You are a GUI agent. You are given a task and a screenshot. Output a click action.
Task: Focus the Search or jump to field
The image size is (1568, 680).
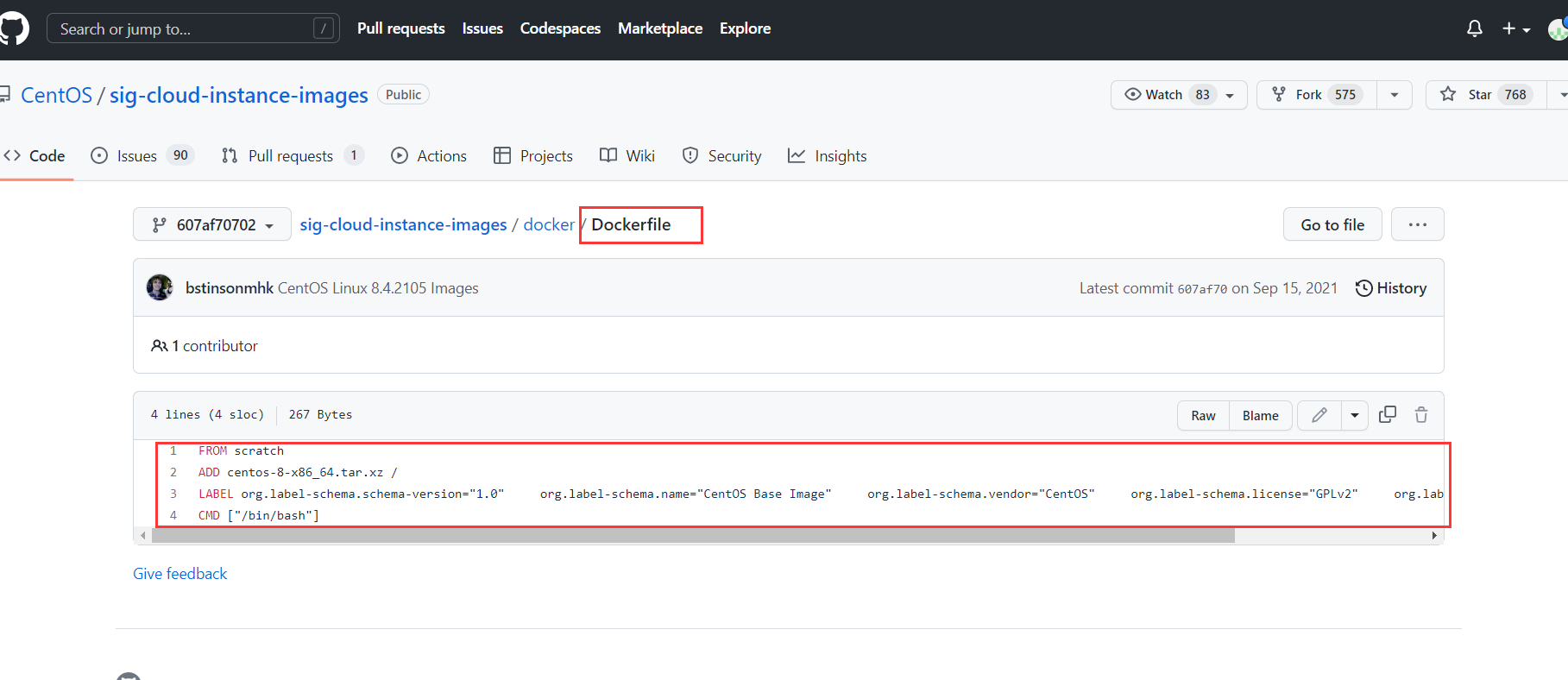(x=193, y=28)
